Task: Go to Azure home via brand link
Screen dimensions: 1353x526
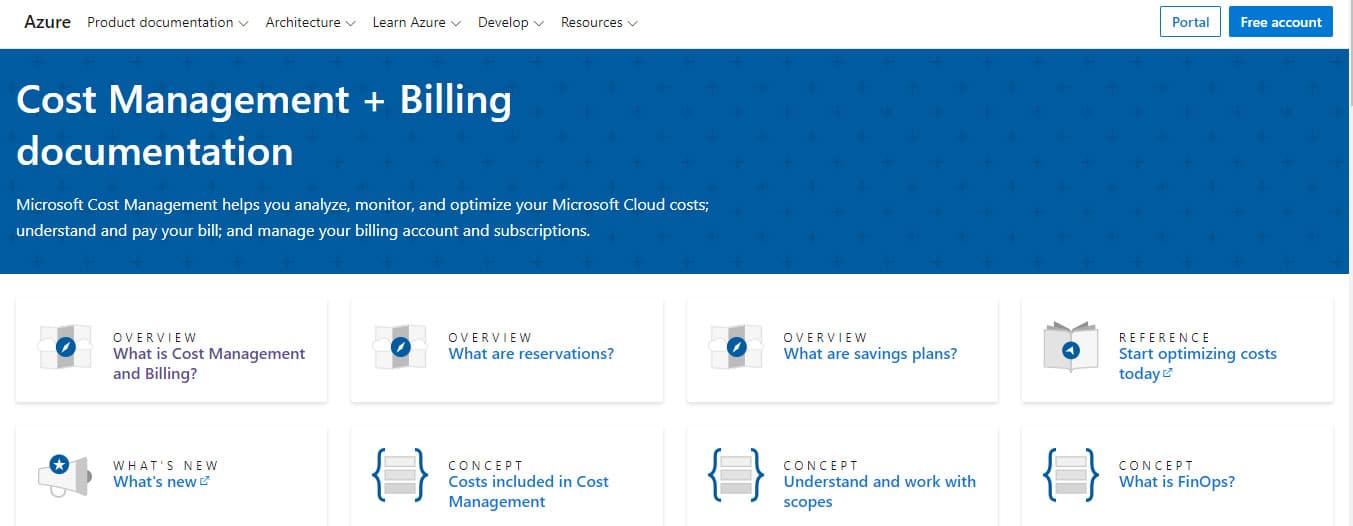Action: 47,22
